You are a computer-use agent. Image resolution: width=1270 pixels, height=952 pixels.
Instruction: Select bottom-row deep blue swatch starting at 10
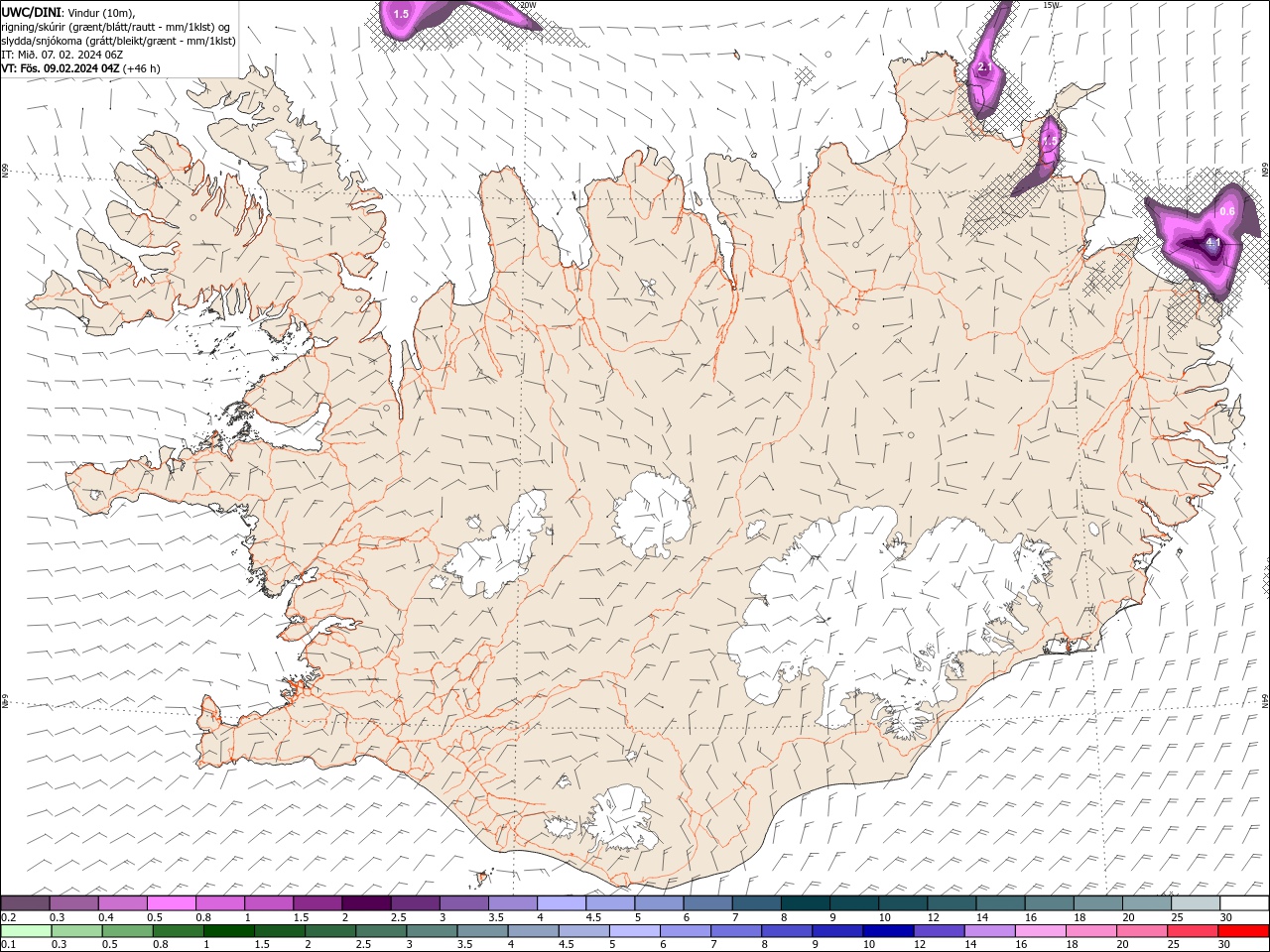[x=888, y=931]
